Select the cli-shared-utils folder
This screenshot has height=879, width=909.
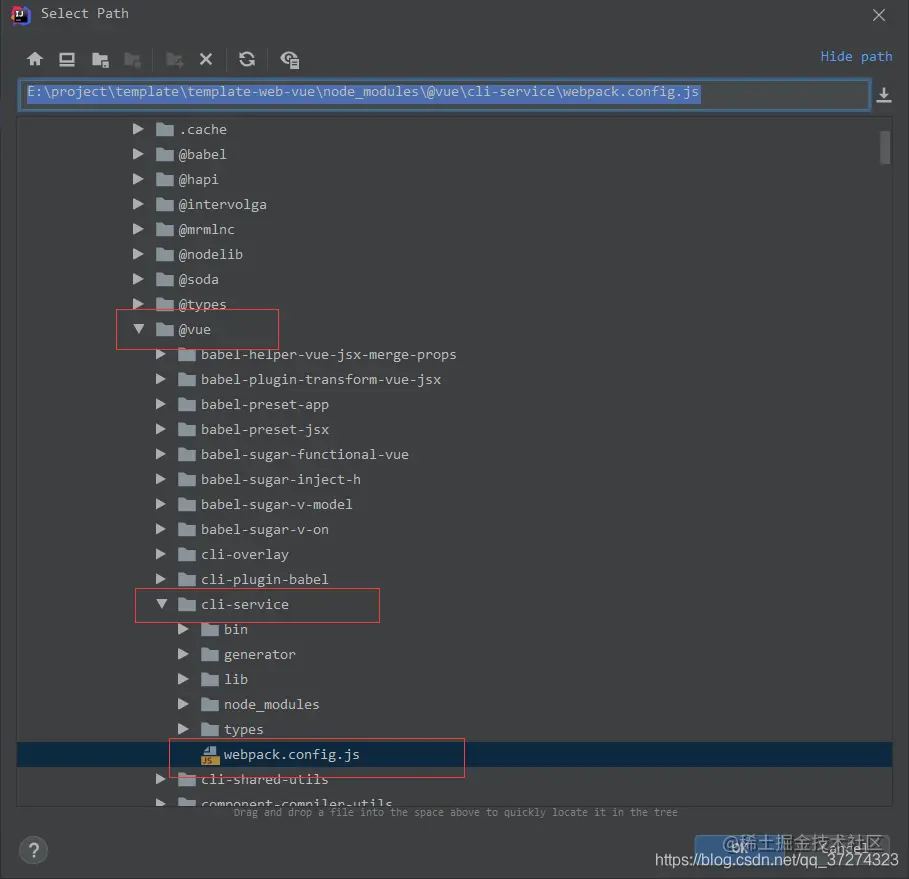[x=264, y=779]
